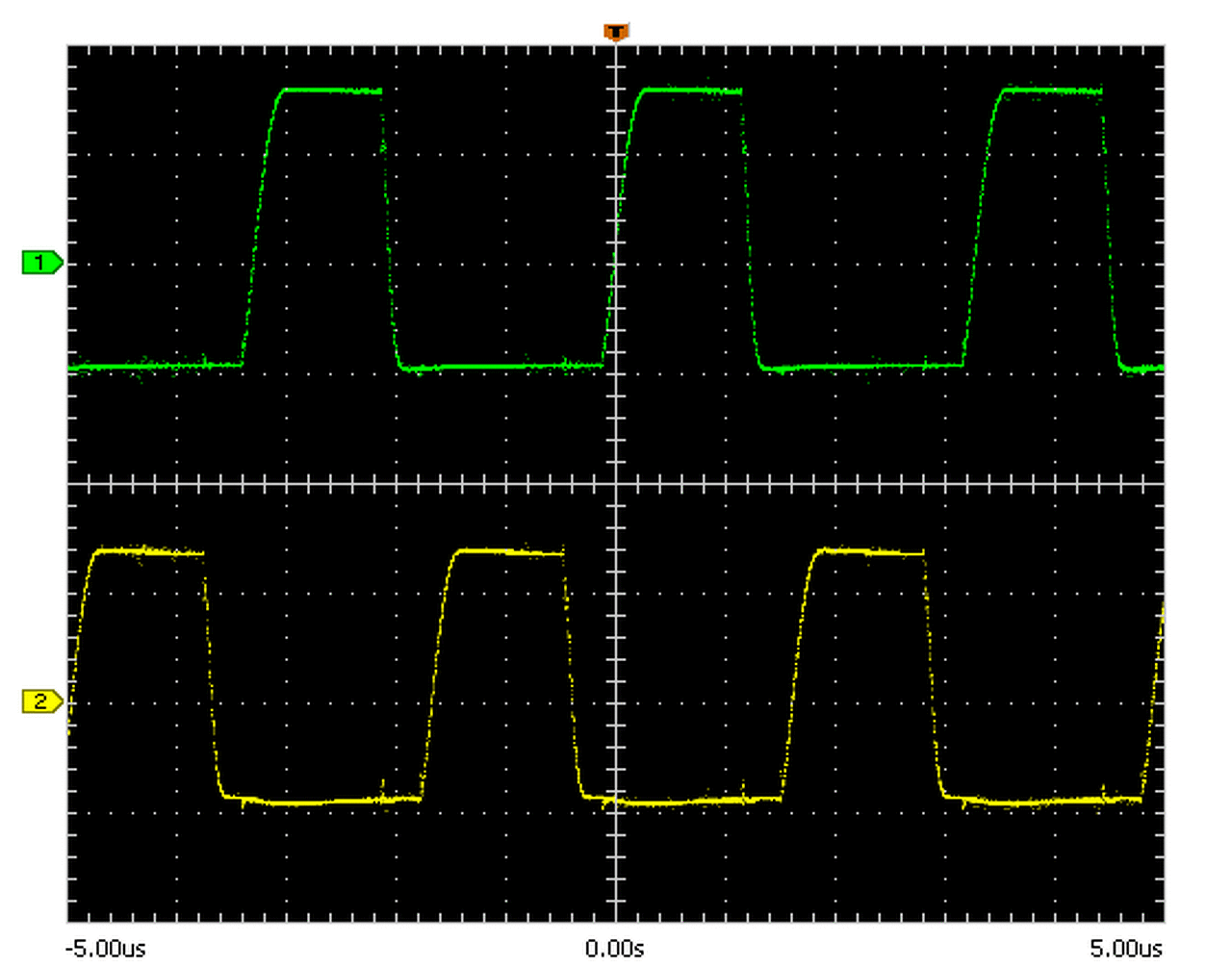Click the graticule center crosshair intersection

pyautogui.click(x=616, y=482)
